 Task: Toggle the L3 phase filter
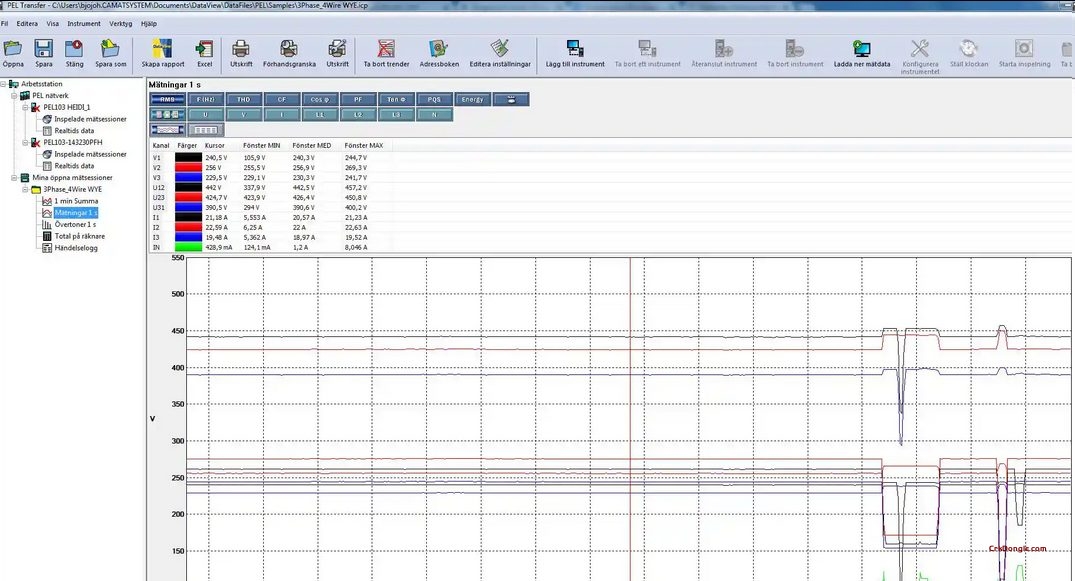coord(396,115)
